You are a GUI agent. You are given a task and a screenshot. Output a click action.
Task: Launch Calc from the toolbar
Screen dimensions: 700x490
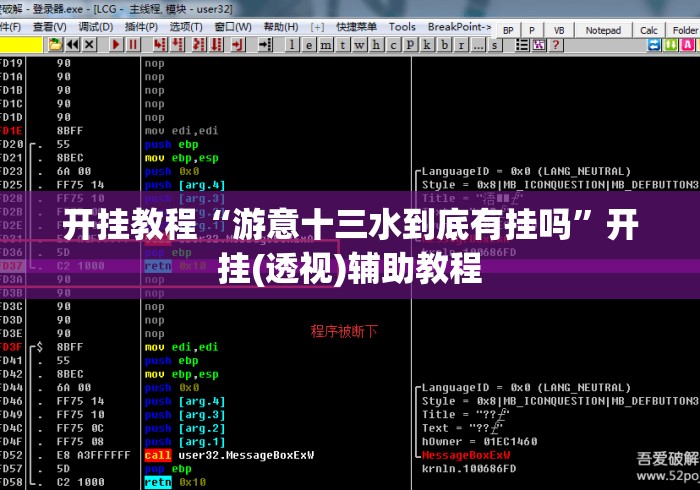[x=649, y=30]
